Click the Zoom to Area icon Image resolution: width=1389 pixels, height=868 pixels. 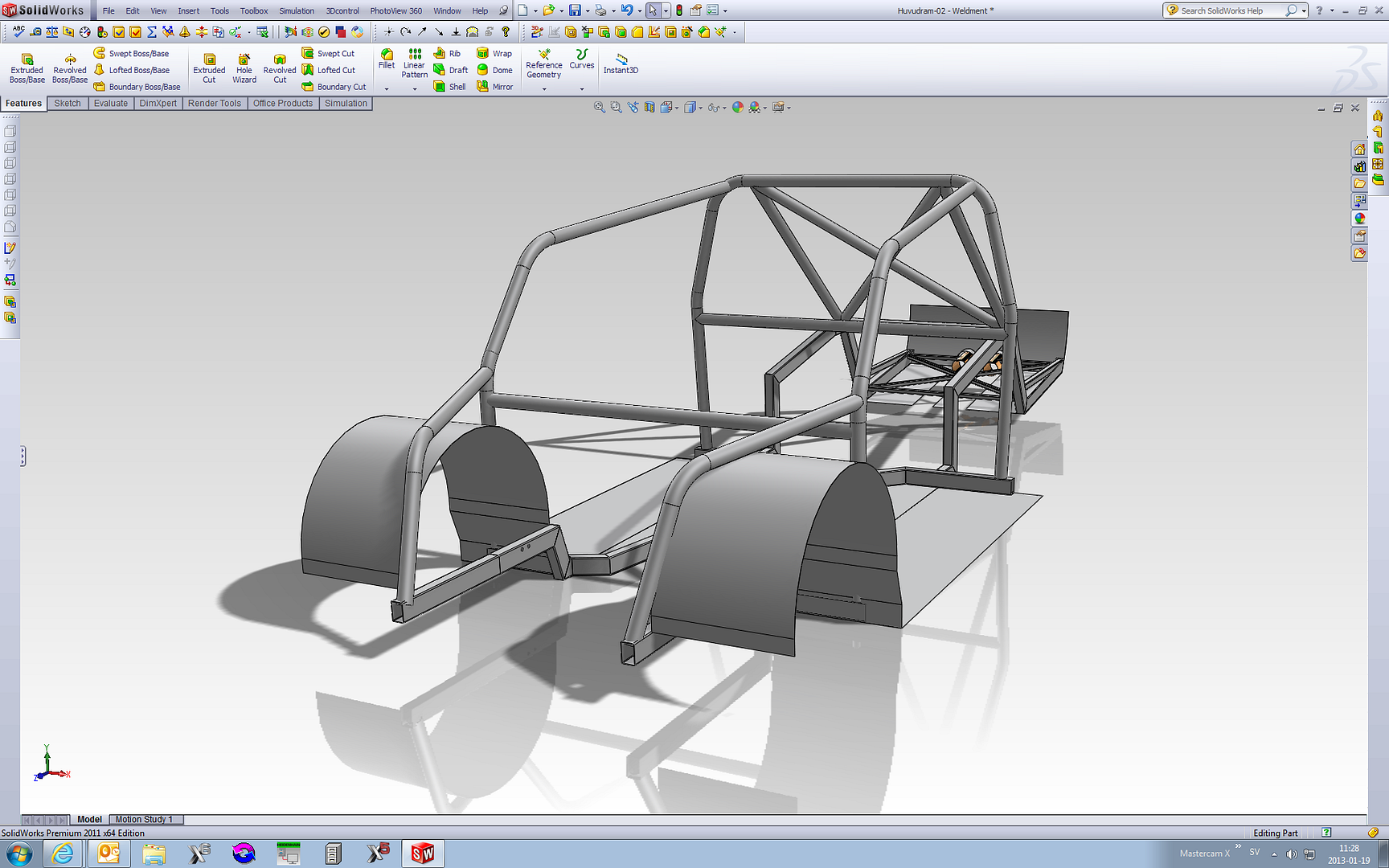[616, 107]
